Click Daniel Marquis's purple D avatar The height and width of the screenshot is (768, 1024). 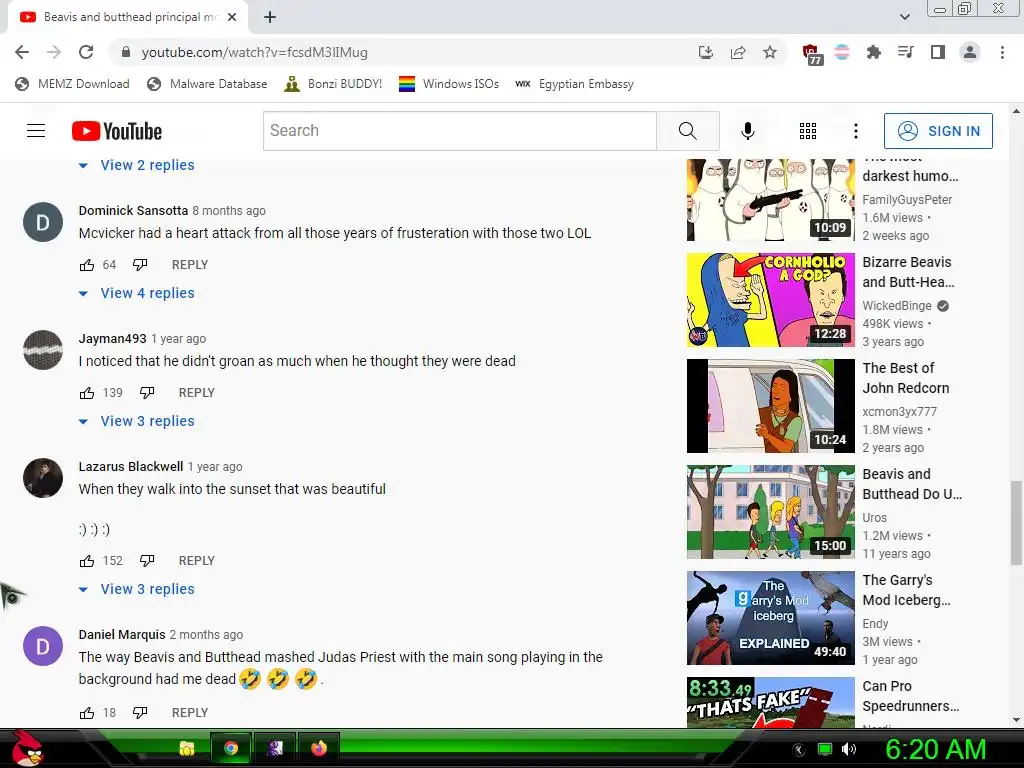point(43,646)
